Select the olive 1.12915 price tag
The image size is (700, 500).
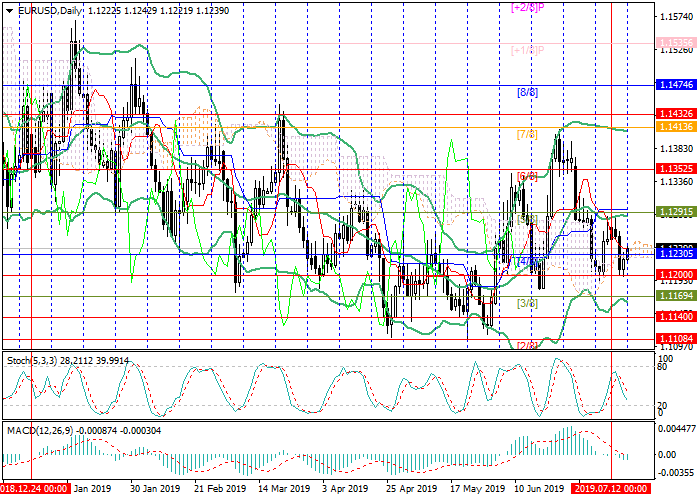(x=676, y=212)
